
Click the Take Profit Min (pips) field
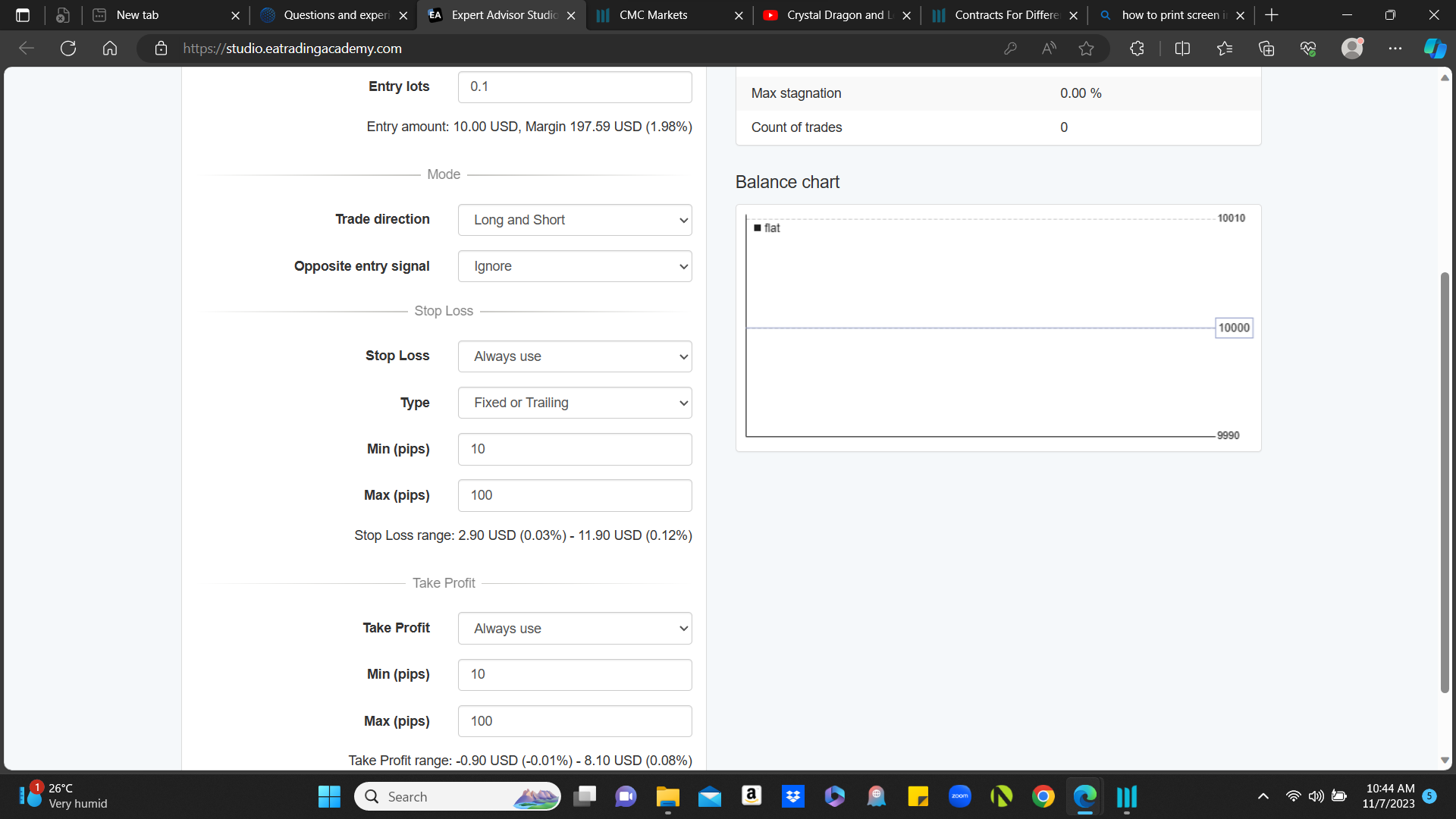pos(575,675)
